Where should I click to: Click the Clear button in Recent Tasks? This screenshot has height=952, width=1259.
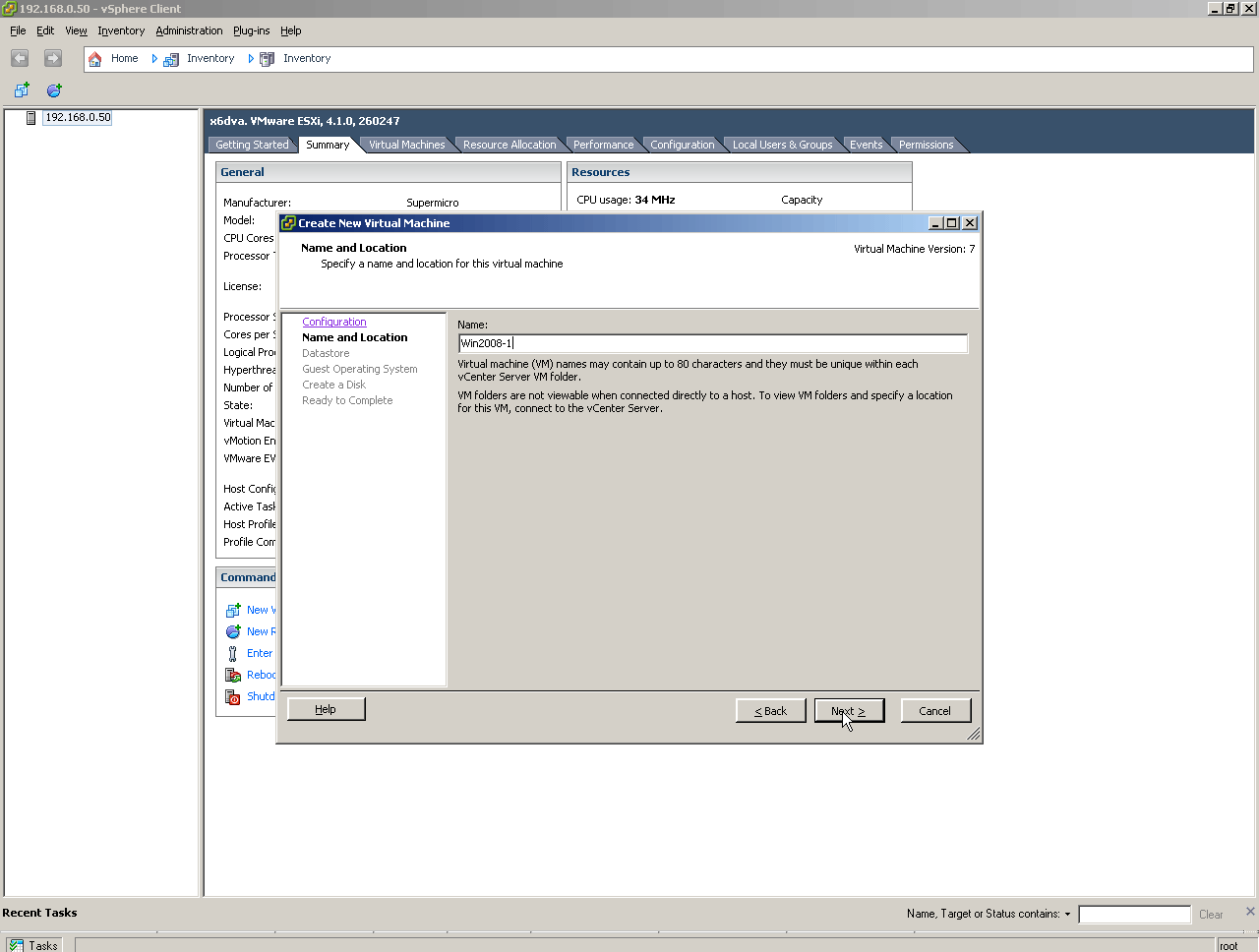1211,915
